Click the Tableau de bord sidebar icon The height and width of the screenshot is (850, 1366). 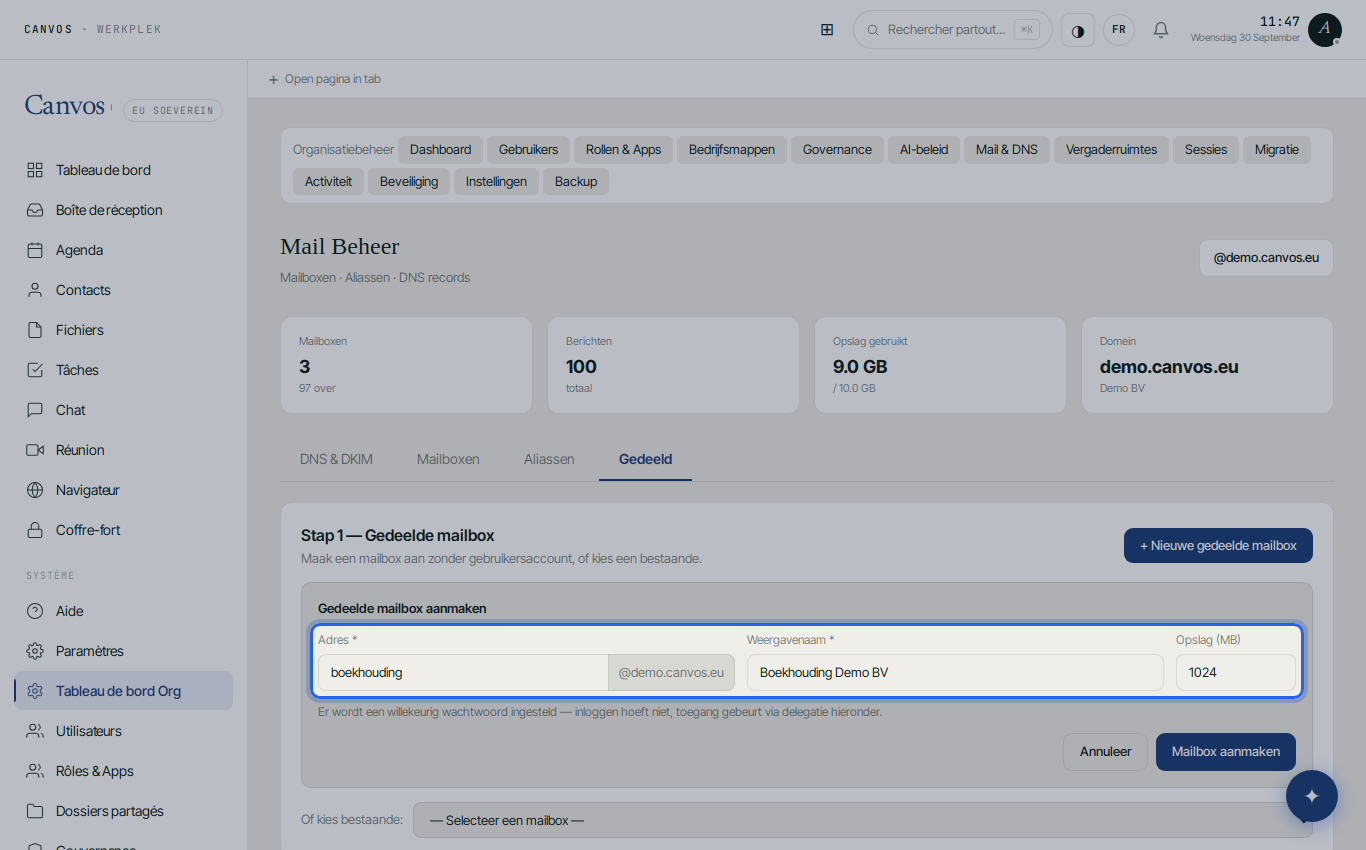coord(35,170)
